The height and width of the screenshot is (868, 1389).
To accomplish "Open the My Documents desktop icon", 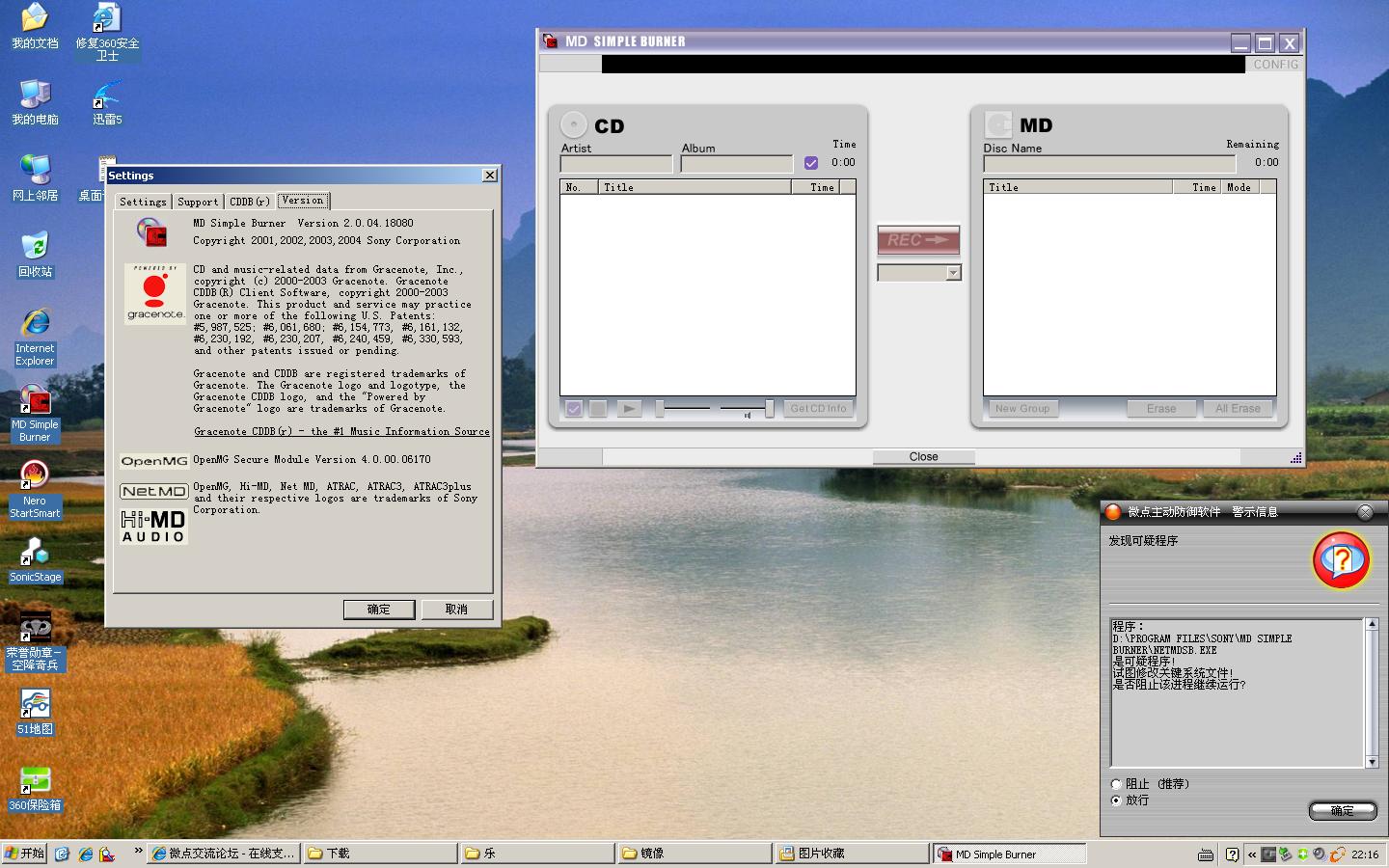I will [x=35, y=26].
